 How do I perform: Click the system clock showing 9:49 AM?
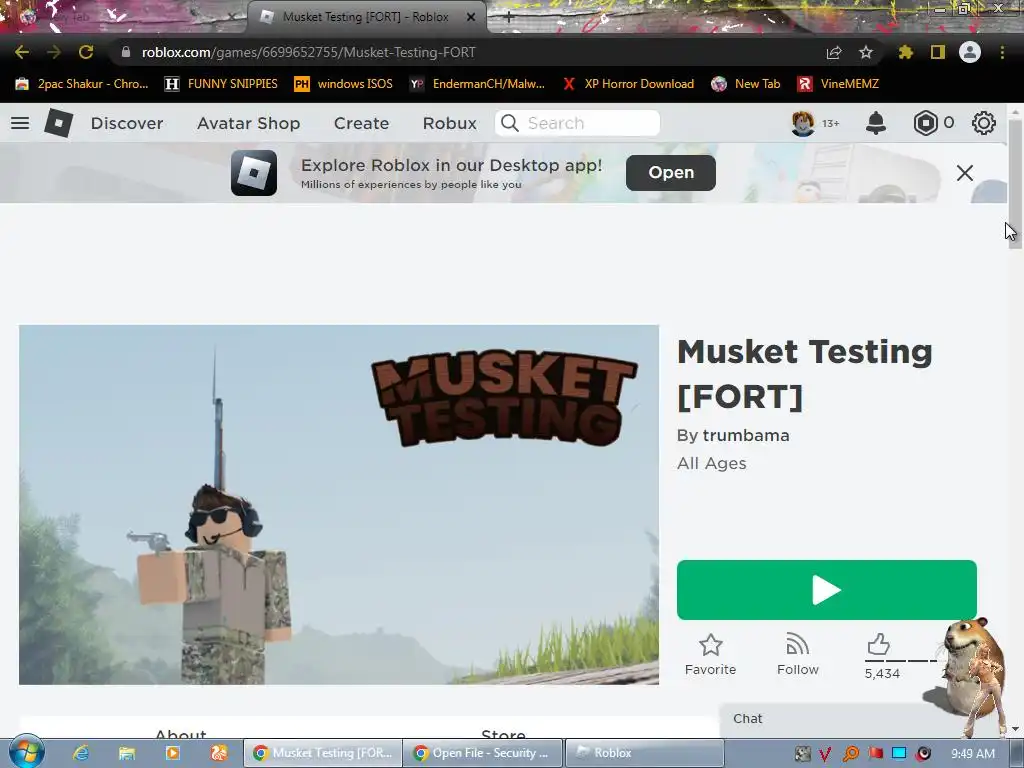tap(972, 754)
